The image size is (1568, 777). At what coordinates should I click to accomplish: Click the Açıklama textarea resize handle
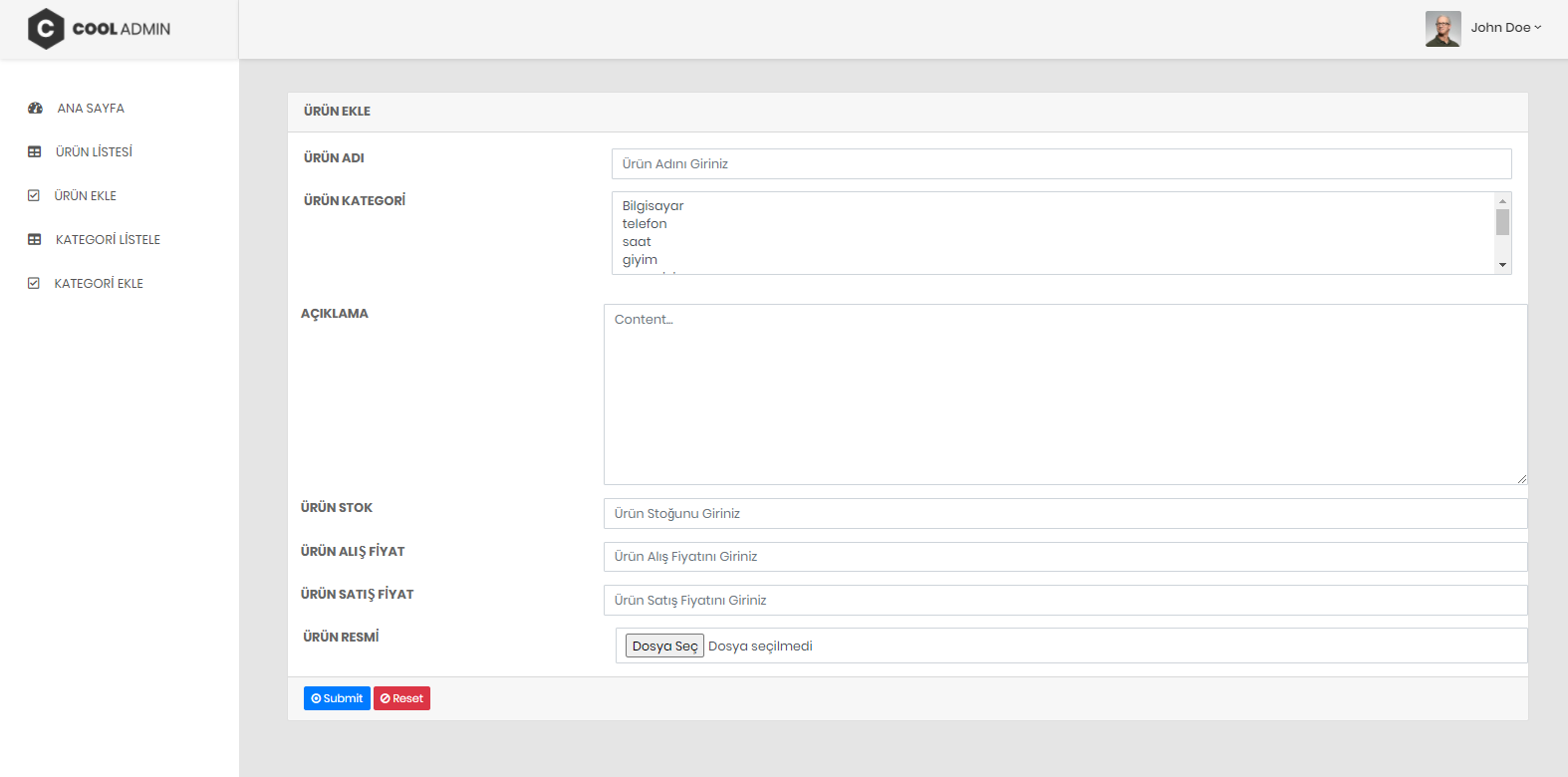point(1521,479)
